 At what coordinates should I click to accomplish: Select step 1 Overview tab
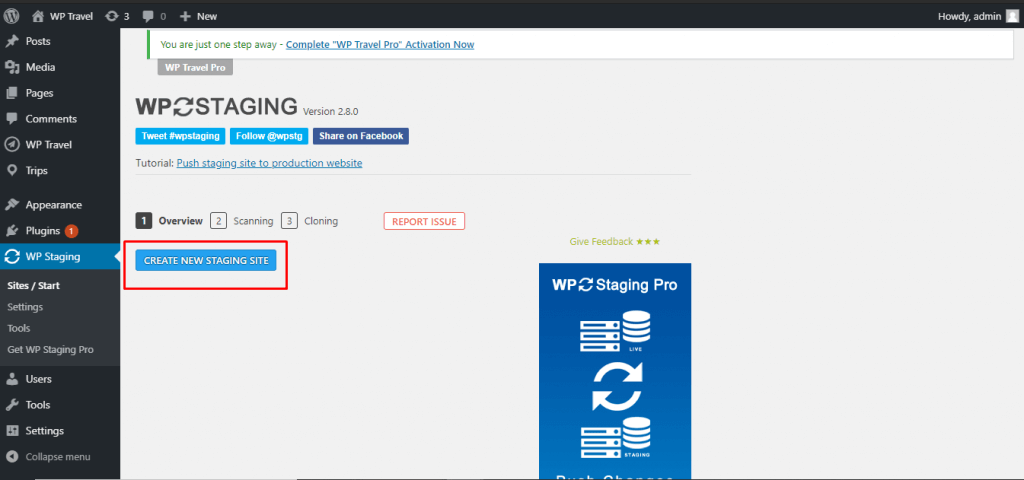(170, 221)
